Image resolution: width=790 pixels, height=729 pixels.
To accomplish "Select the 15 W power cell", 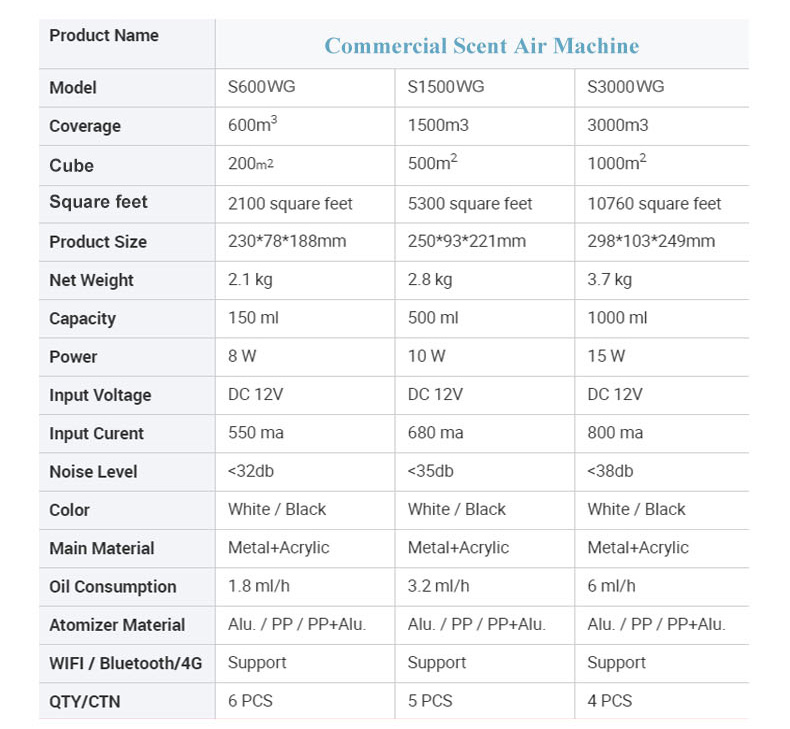I will coord(606,356).
